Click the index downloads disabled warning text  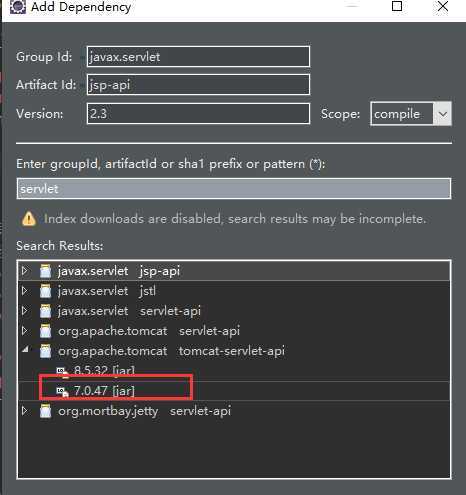235,219
